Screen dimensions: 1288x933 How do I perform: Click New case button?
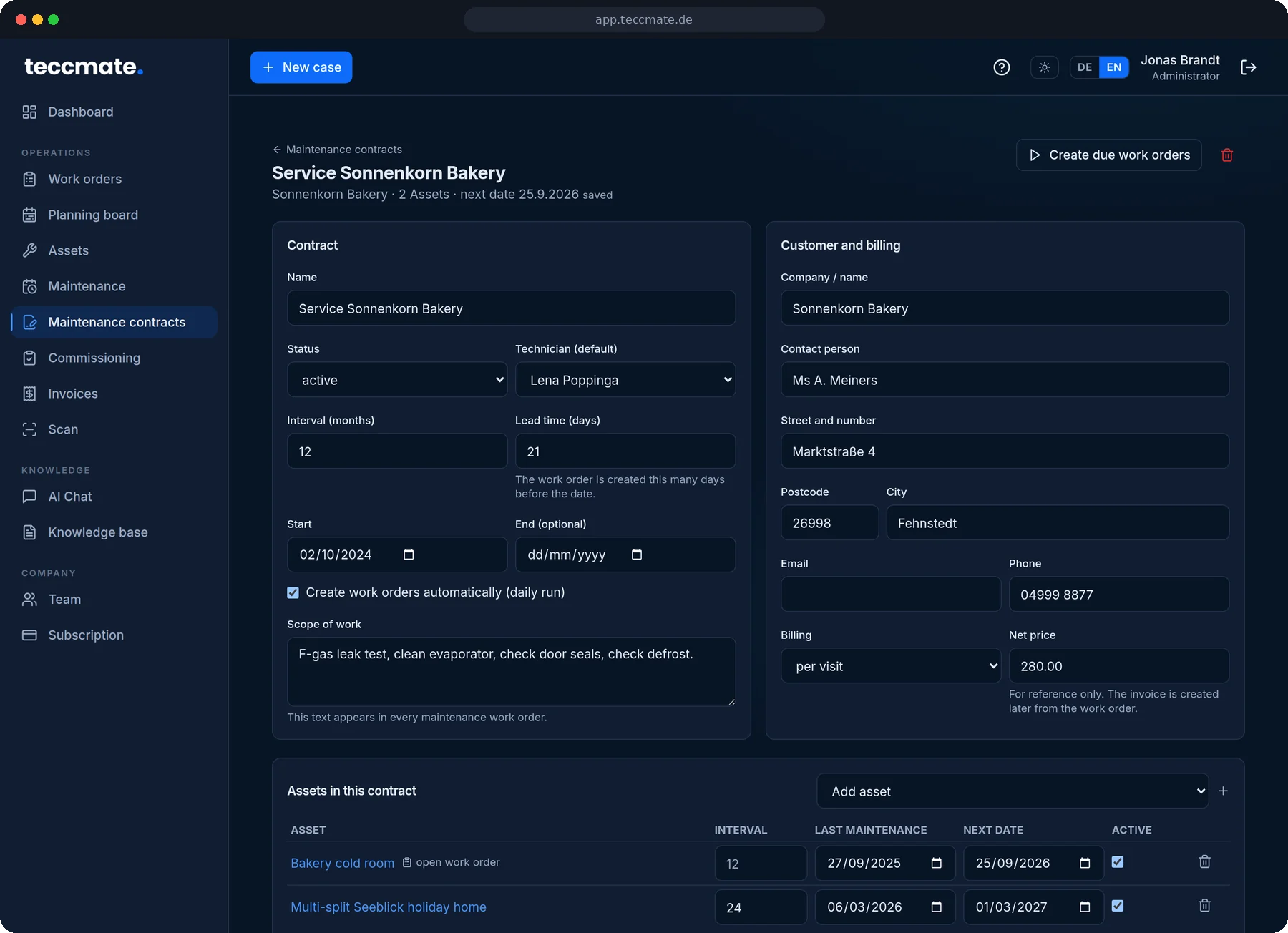point(301,67)
